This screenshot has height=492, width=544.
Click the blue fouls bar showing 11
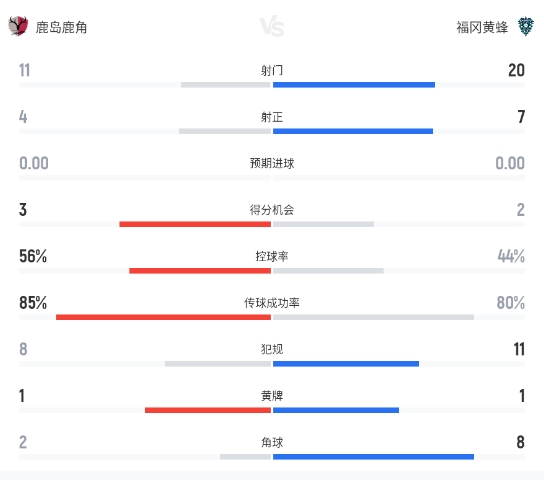[x=346, y=364]
